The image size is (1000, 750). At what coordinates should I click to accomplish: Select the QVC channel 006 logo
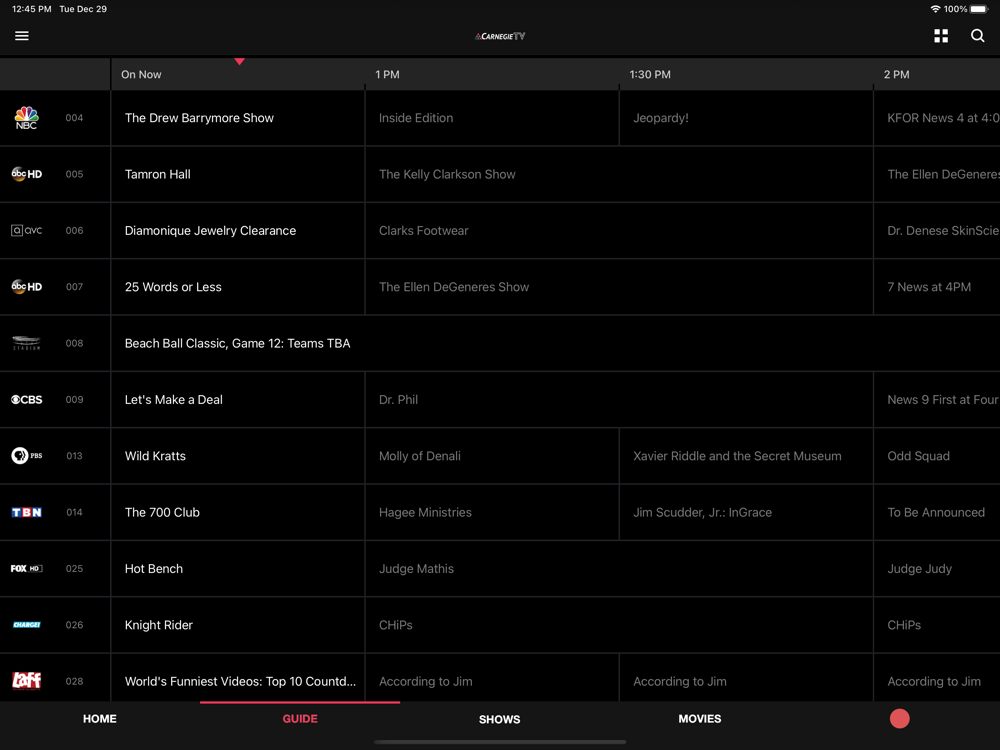point(26,230)
